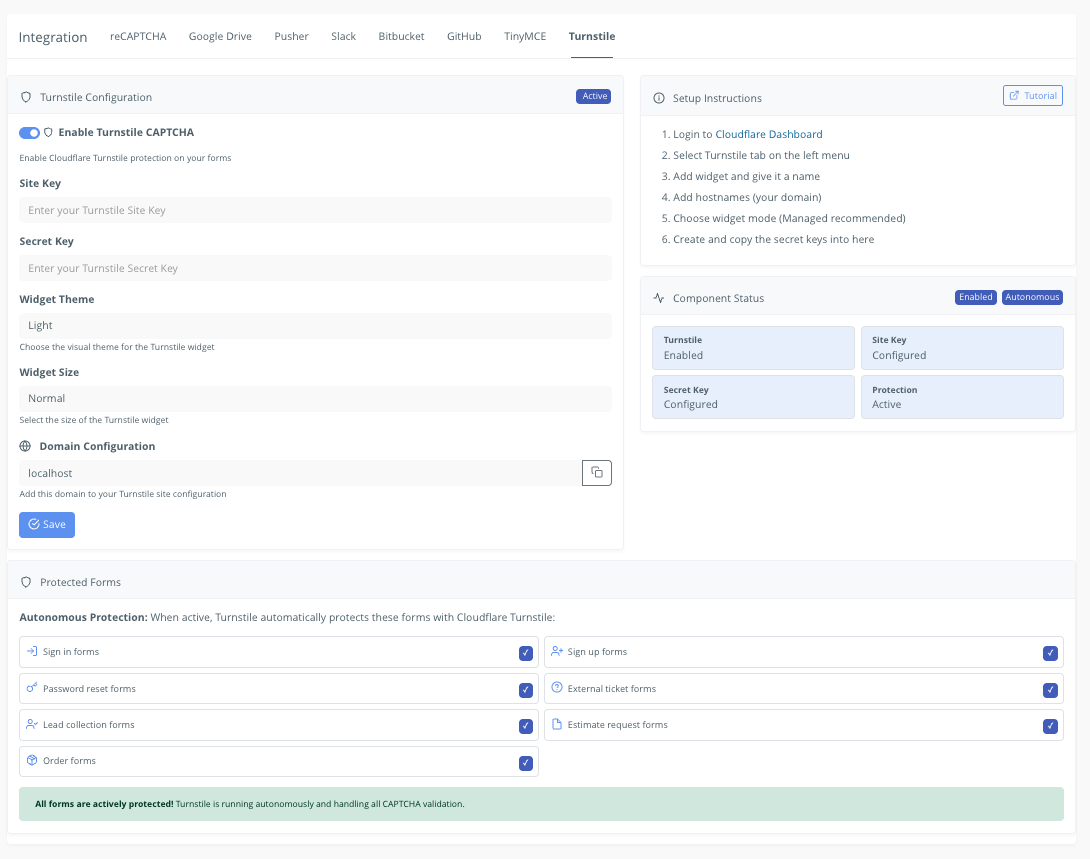Click the globe icon beside Domain Configuration

pos(26,446)
